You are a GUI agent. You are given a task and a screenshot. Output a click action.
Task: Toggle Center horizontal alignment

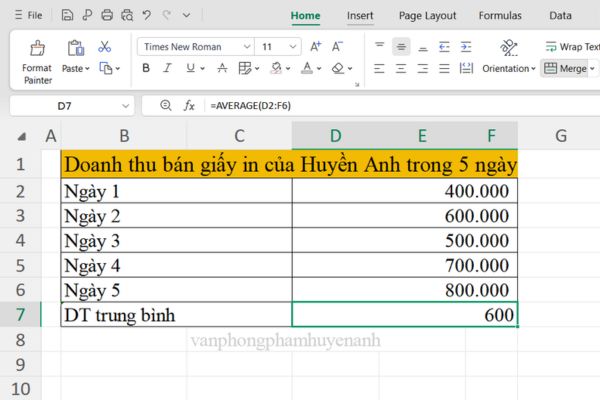[401, 69]
